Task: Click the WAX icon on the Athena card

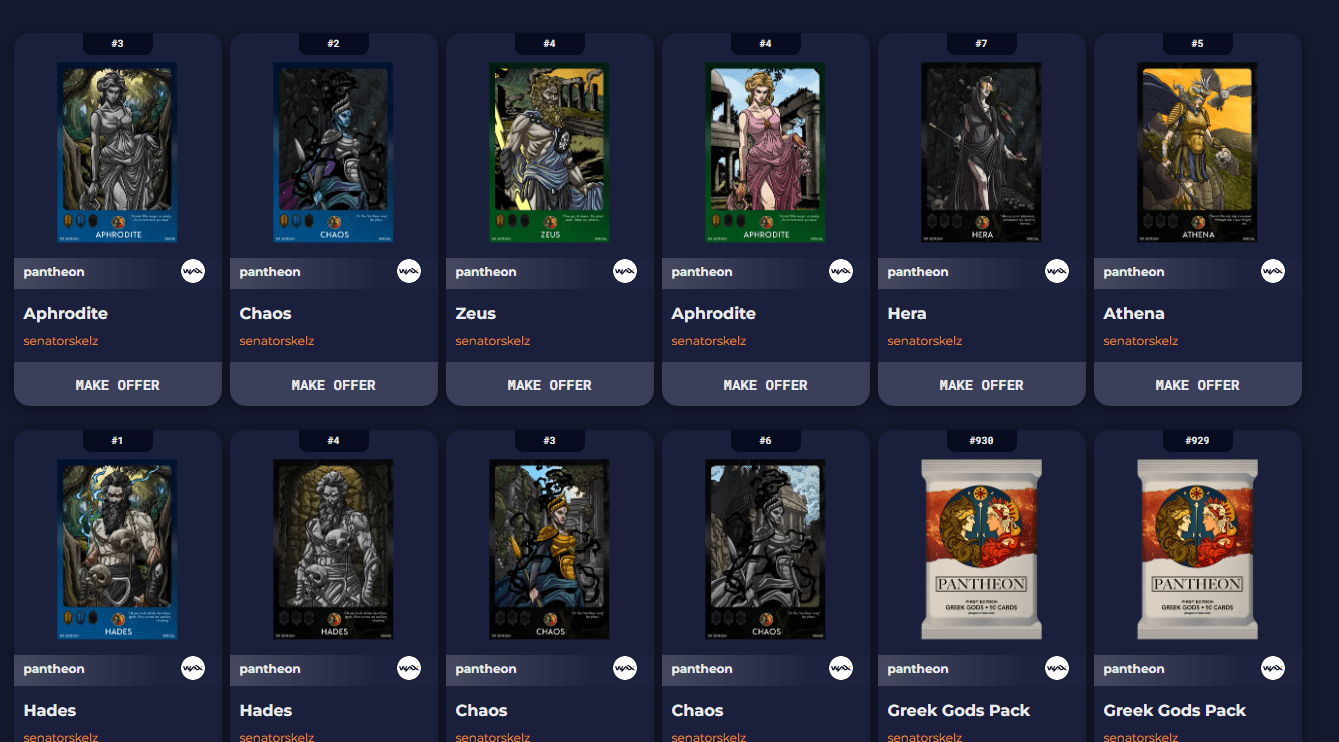Action: [x=1273, y=271]
